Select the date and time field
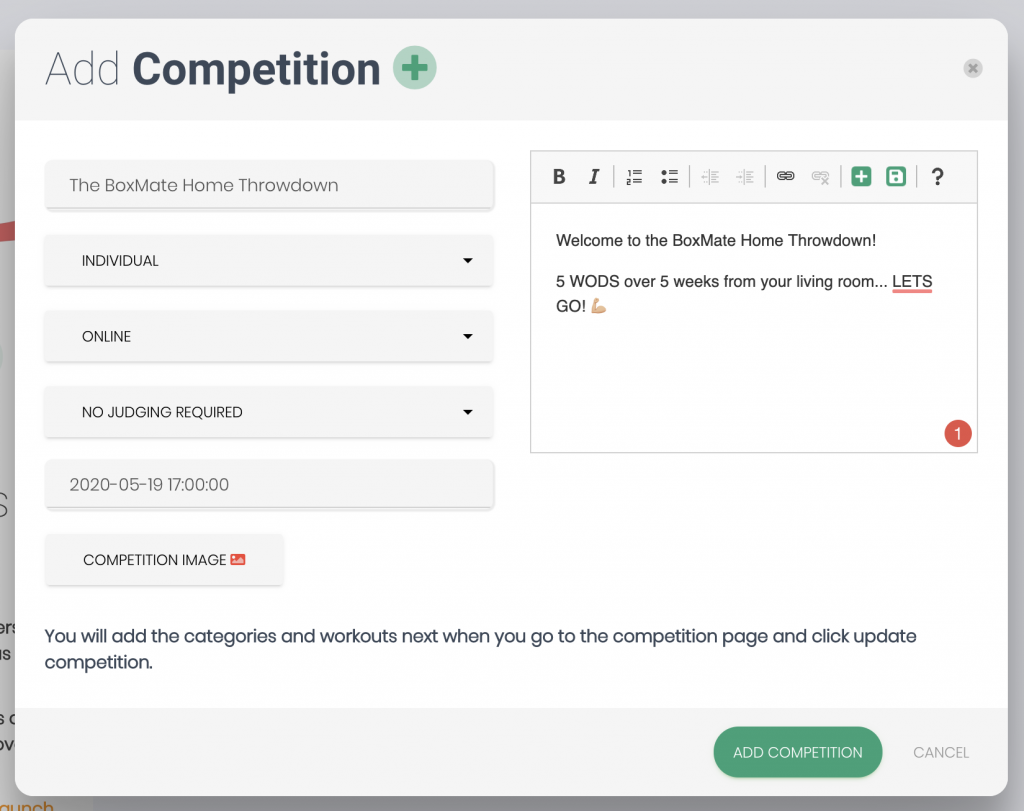The width and height of the screenshot is (1024, 811). pos(269,485)
